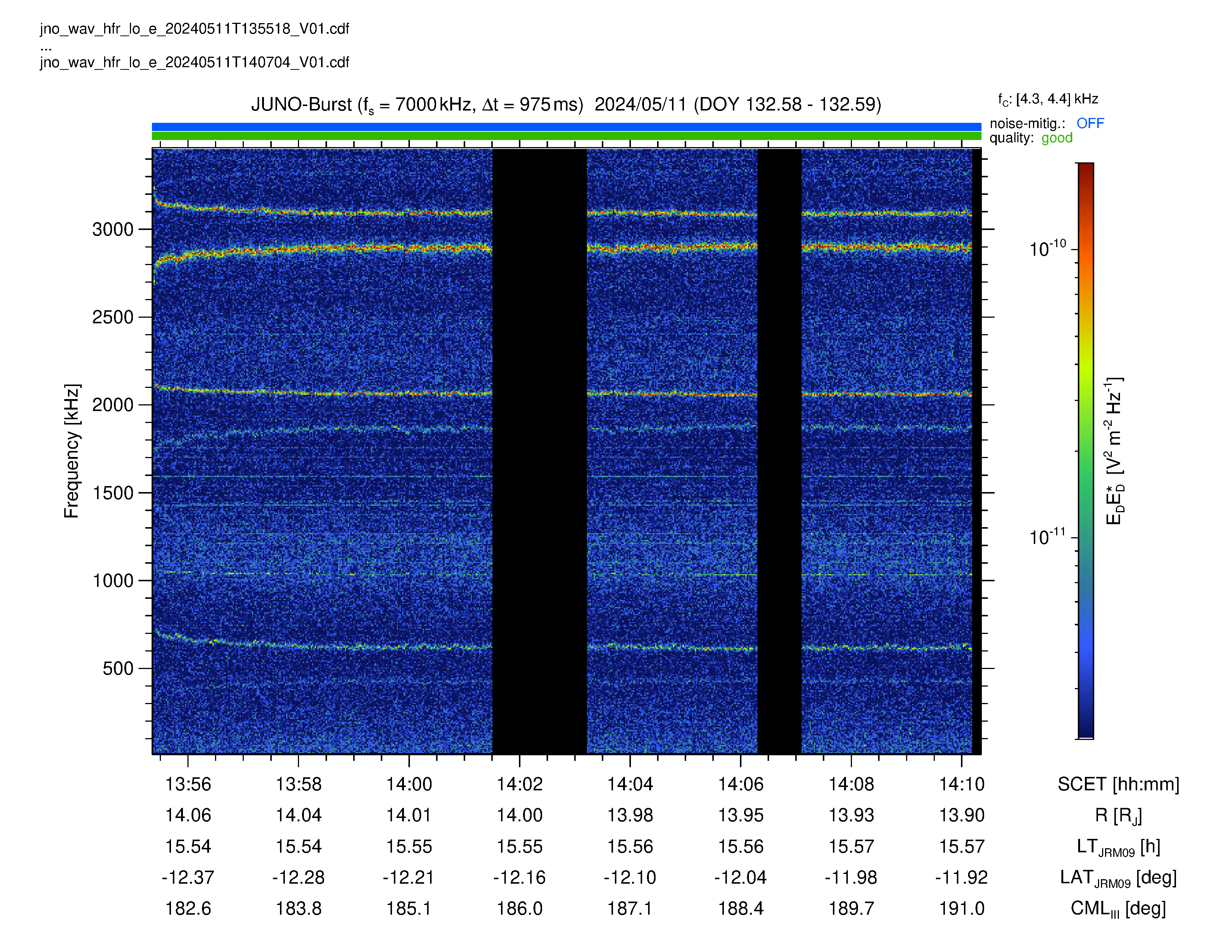
Task: Click the narrow data gap near 14:07
Action: 779,451
